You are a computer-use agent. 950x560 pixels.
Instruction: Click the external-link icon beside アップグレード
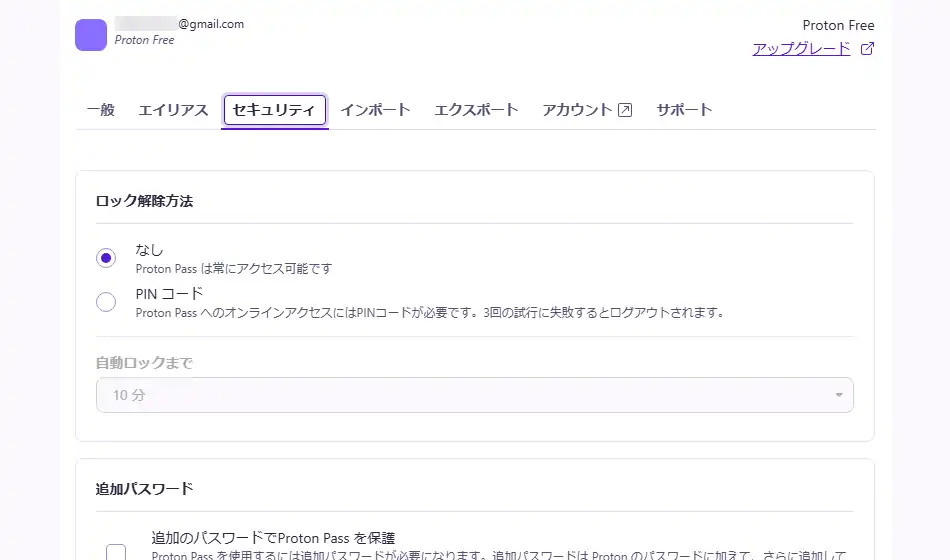point(867,48)
